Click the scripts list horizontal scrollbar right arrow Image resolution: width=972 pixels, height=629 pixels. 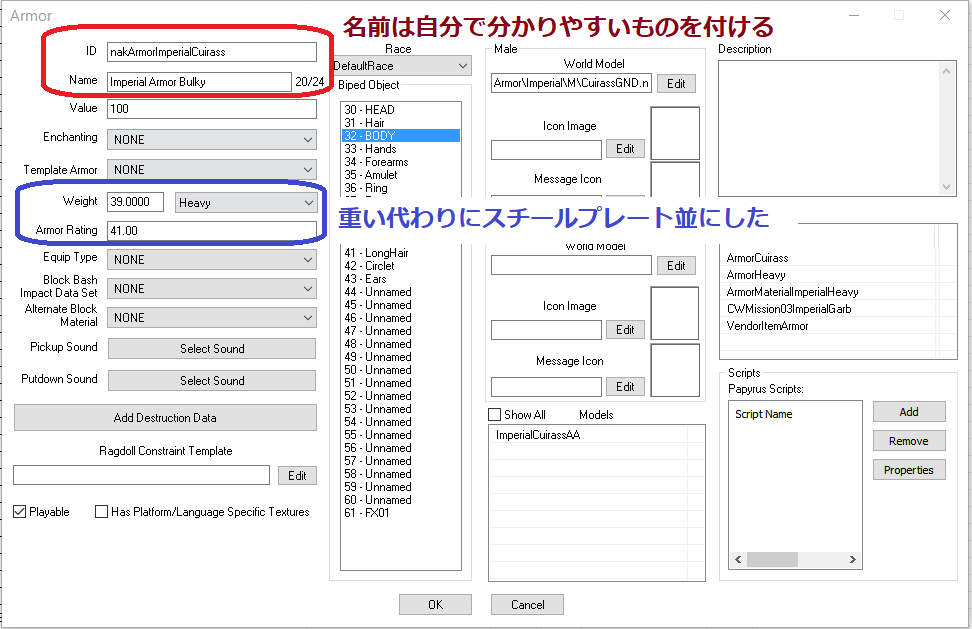click(x=853, y=560)
